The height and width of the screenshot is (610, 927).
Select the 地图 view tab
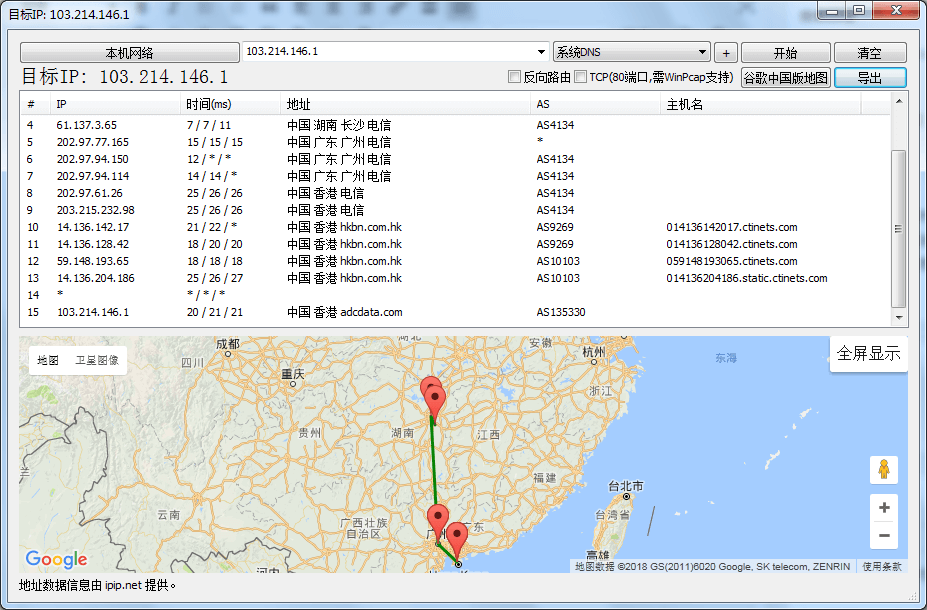[46, 360]
